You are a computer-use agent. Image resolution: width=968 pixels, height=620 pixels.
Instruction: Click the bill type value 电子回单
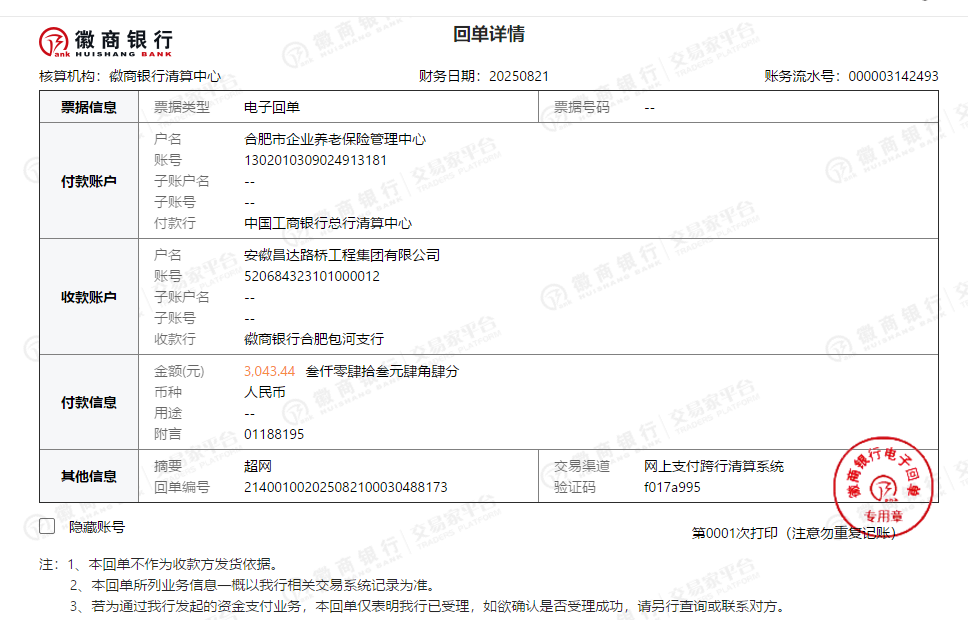click(x=272, y=107)
